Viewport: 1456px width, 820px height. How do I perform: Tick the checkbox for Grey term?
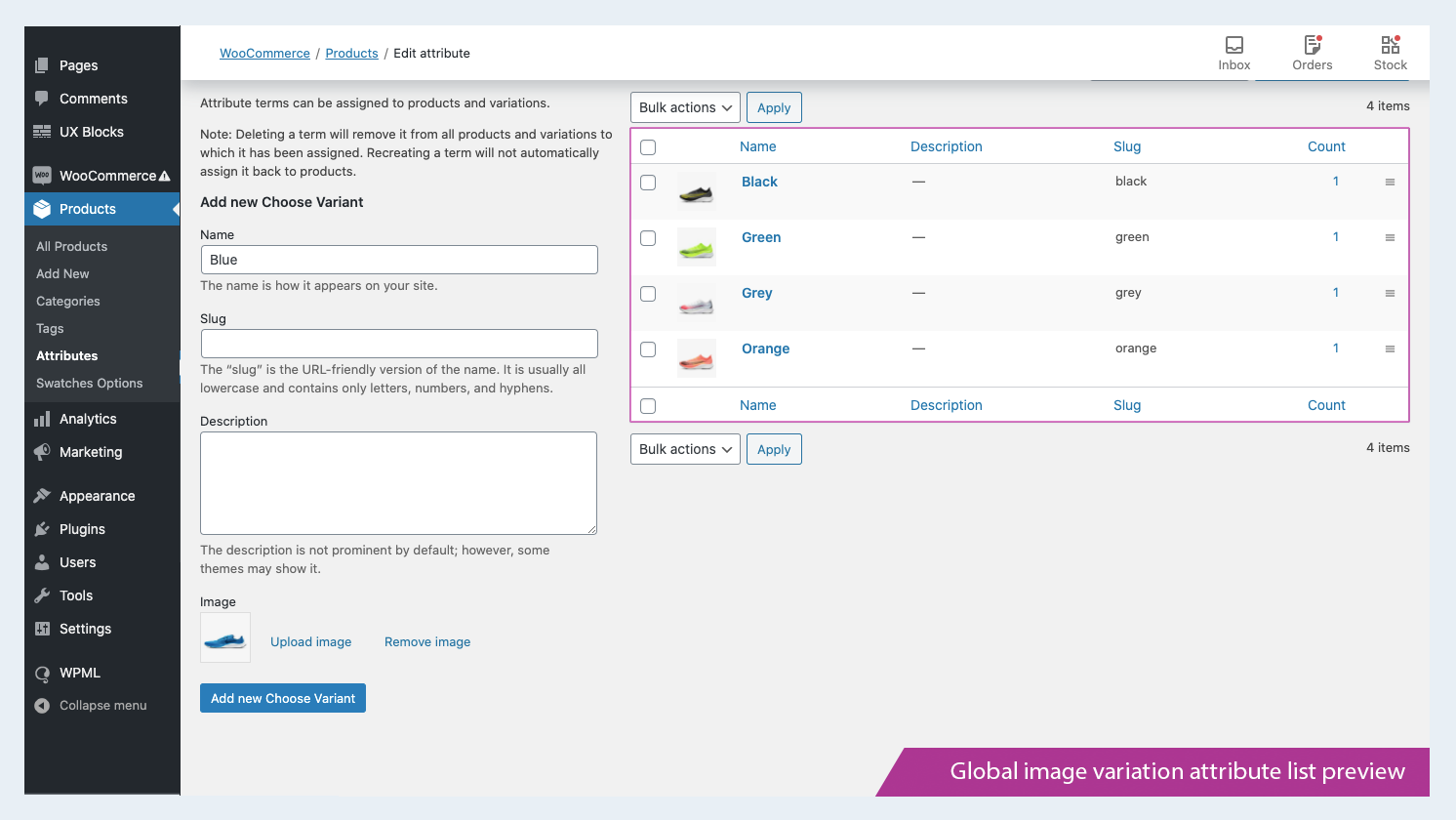click(x=648, y=294)
